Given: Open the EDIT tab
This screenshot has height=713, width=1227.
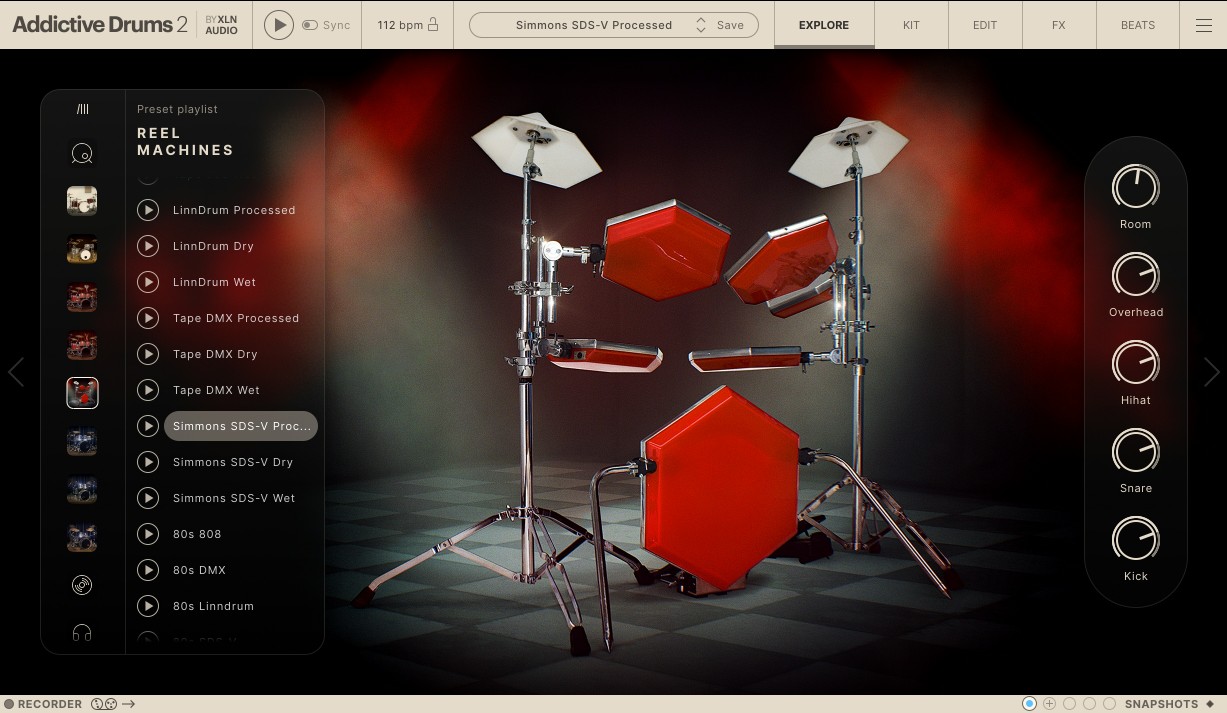Looking at the screenshot, I should point(985,25).
